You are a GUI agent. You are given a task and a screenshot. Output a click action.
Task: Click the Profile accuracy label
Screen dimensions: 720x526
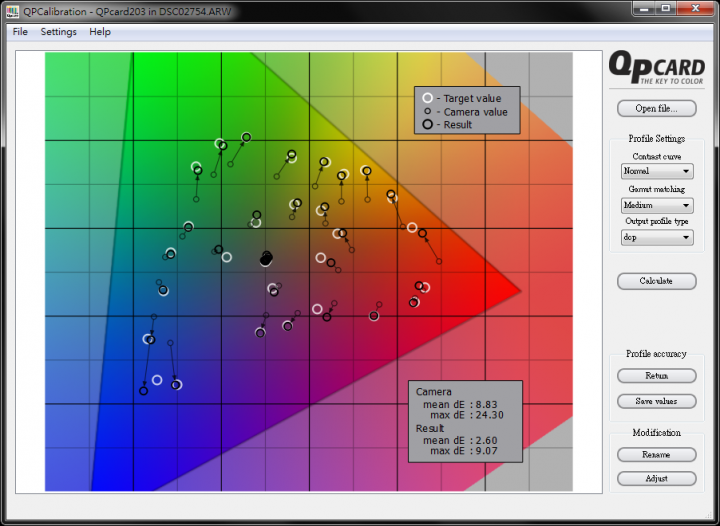pyautogui.click(x=656, y=353)
